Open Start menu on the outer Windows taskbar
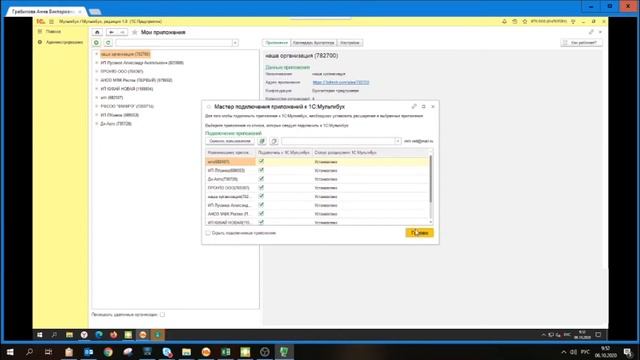The image size is (640, 360). click(10, 352)
